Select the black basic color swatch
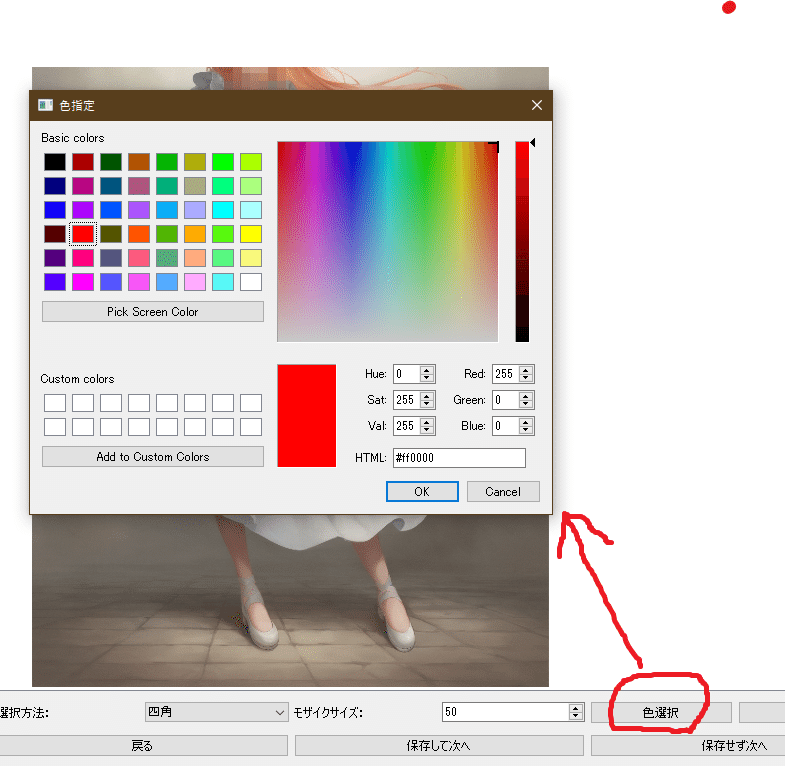Screen dimensions: 785x766 pyautogui.click(x=55, y=162)
